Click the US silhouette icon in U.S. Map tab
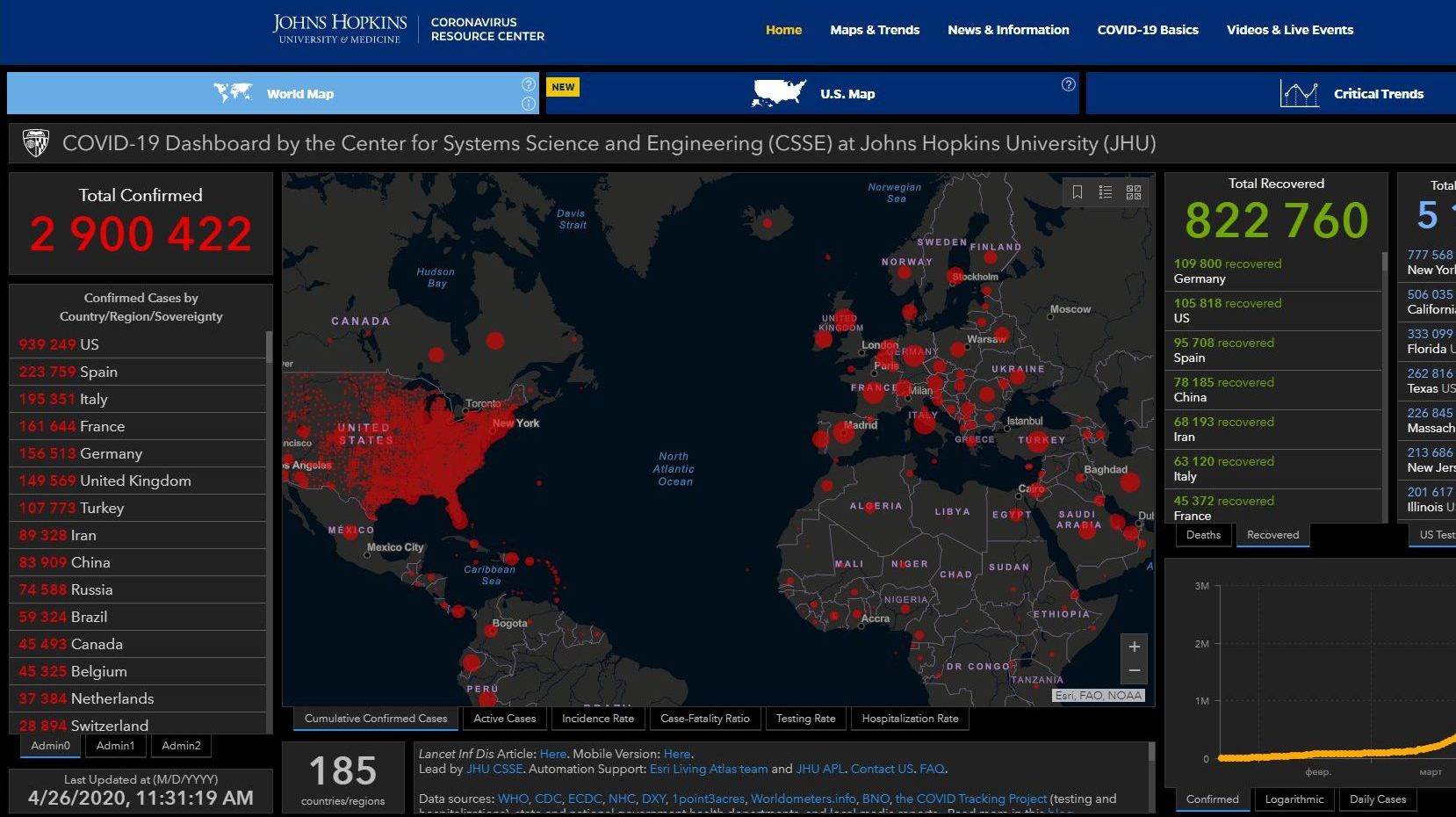This screenshot has height=817, width=1456. coord(779,92)
